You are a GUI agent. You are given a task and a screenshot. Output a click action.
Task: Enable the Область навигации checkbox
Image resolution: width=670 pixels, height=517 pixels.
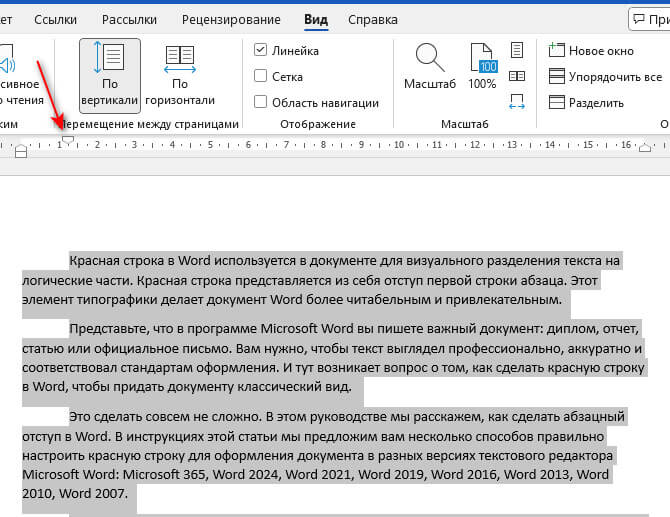pyautogui.click(x=261, y=101)
